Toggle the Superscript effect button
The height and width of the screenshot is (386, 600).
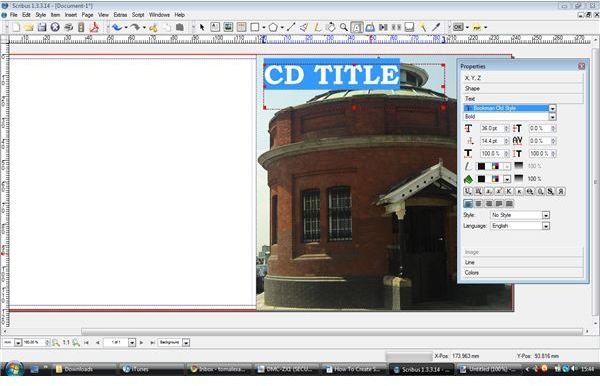499,191
